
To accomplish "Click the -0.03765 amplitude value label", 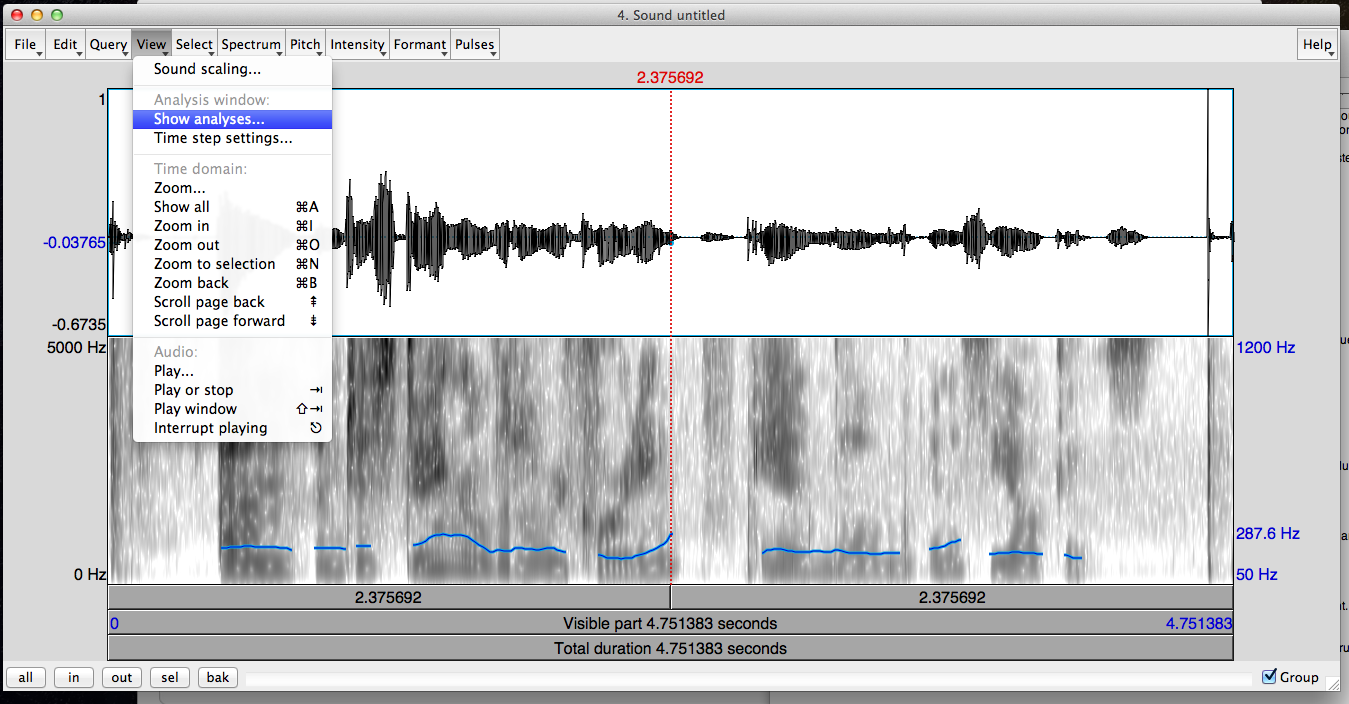I will click(x=74, y=242).
